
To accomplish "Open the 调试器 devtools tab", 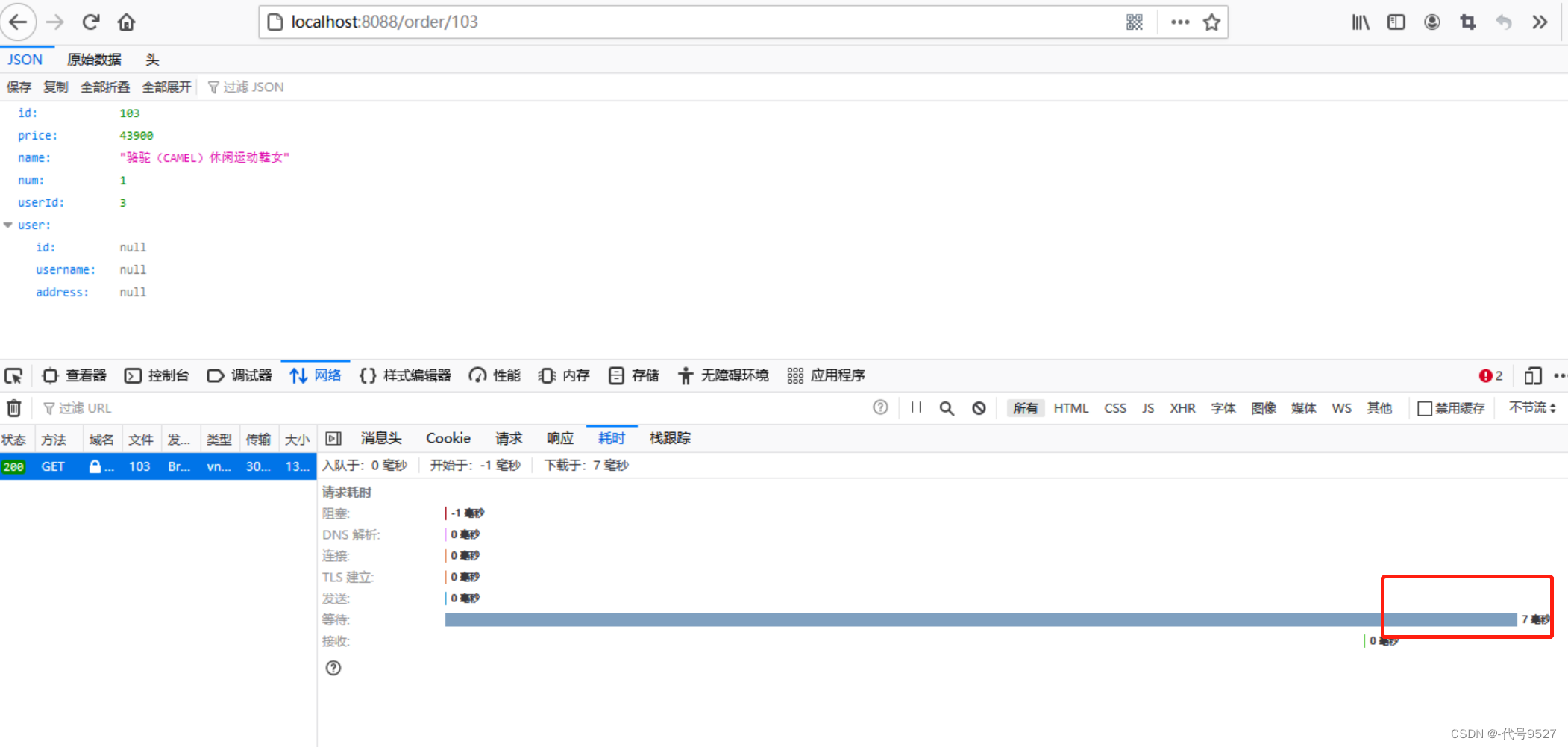I will click(x=239, y=375).
